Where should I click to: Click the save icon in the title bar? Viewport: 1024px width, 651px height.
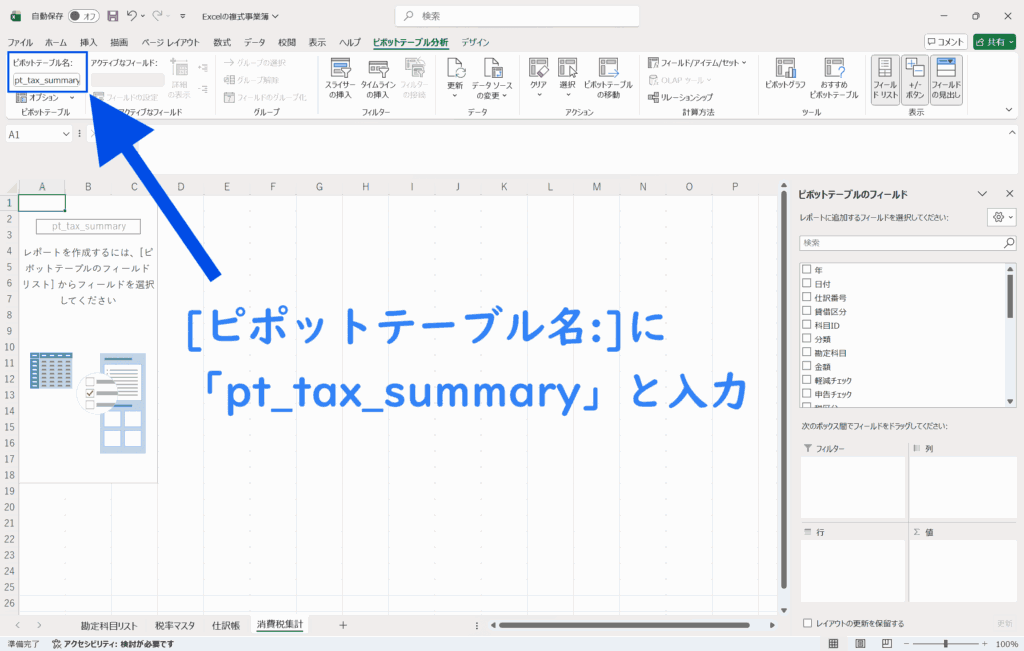coord(112,16)
